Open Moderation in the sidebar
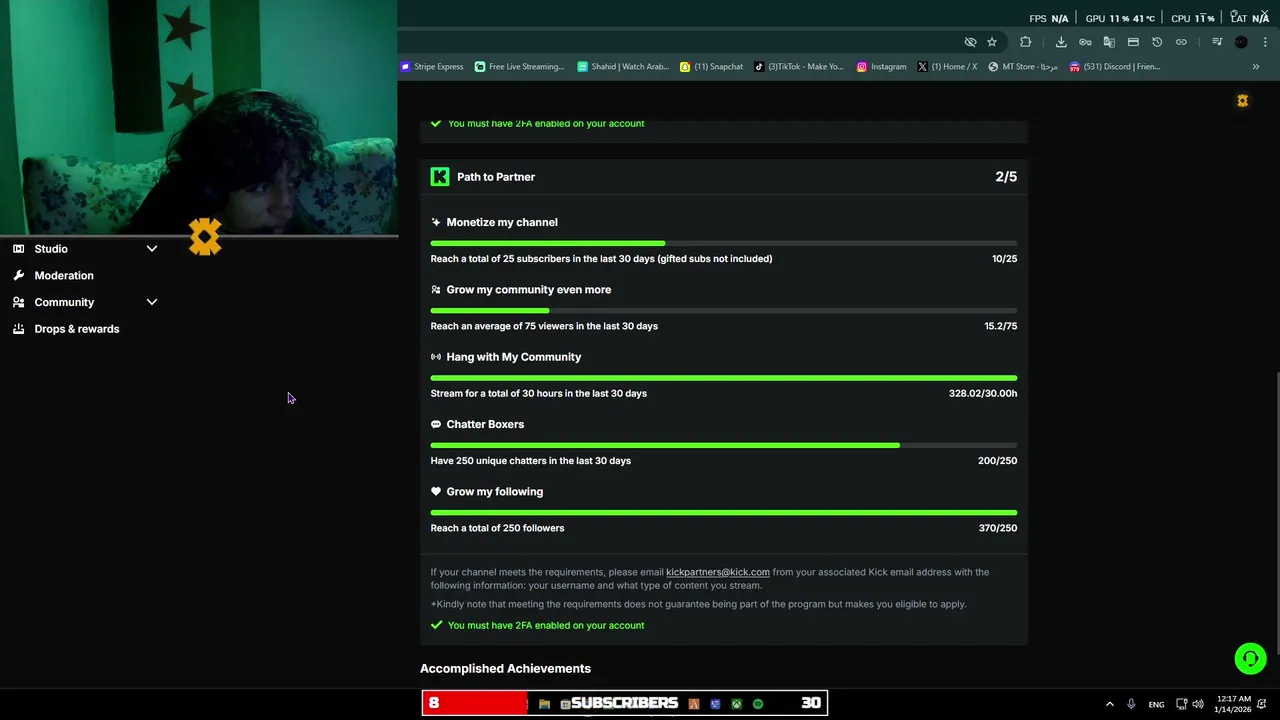This screenshot has width=1280, height=720. pyautogui.click(x=64, y=276)
